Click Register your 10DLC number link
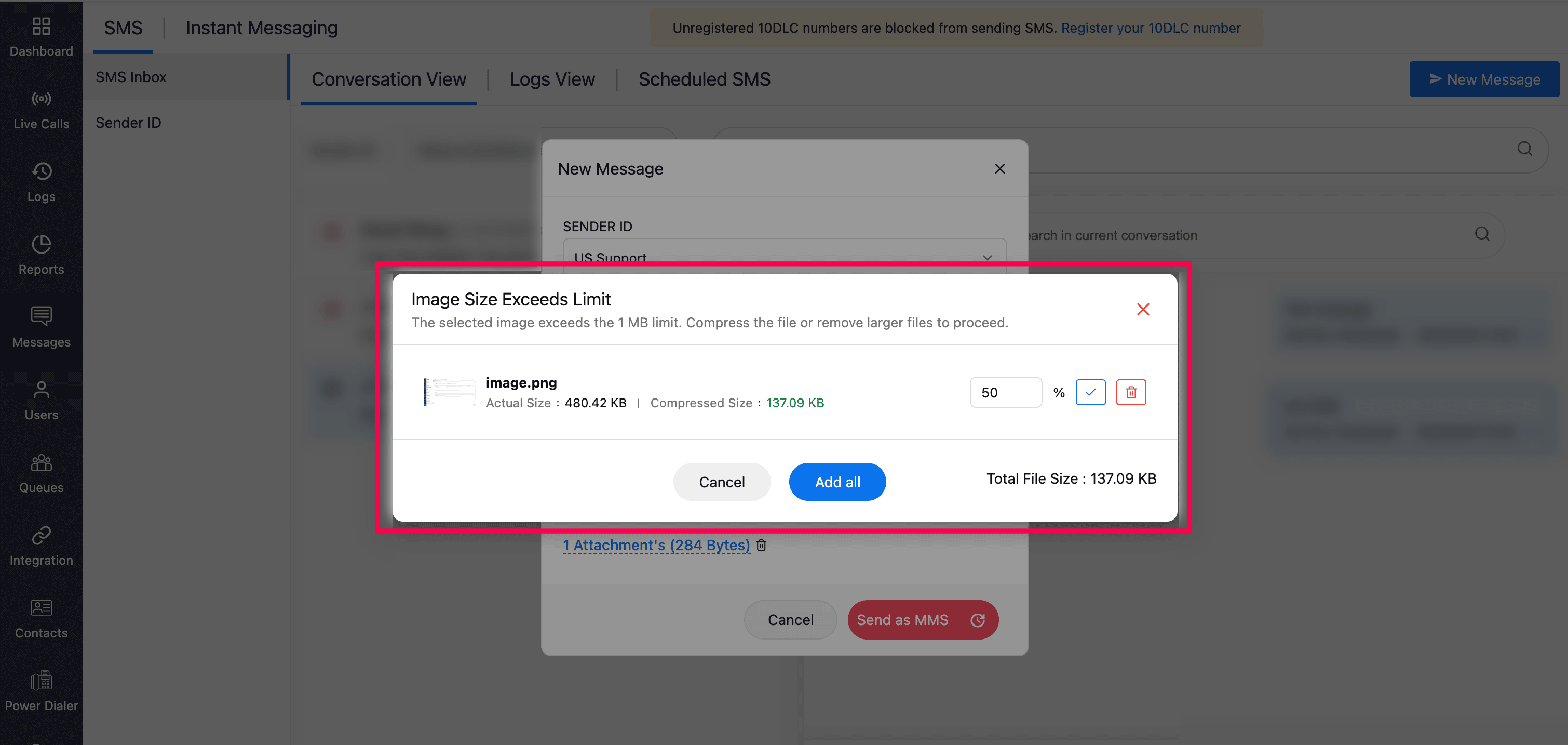Screen dimensions: 1568x745 pyautogui.click(x=1150, y=28)
